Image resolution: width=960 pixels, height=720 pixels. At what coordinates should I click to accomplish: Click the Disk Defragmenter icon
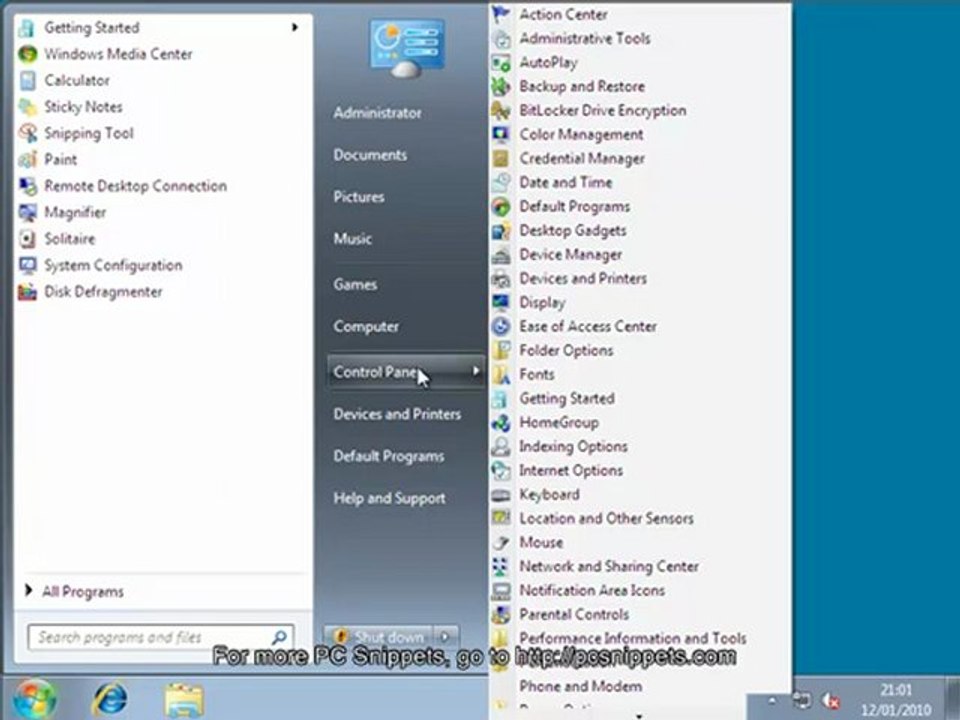tap(28, 291)
